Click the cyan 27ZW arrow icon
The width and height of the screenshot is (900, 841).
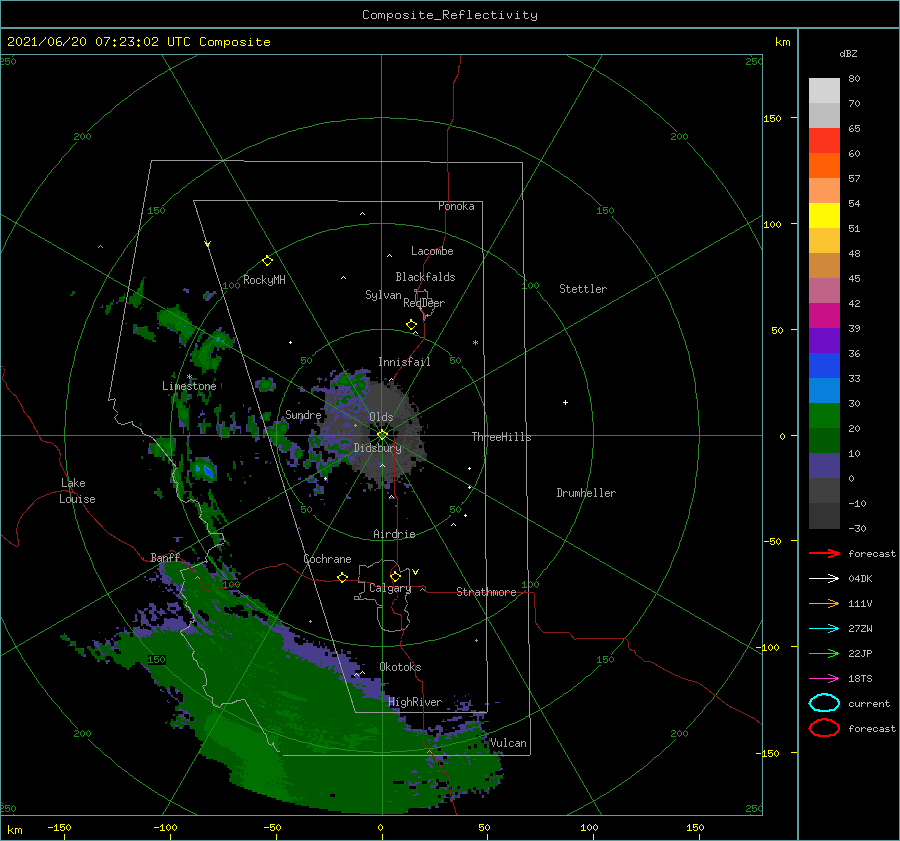pos(824,629)
